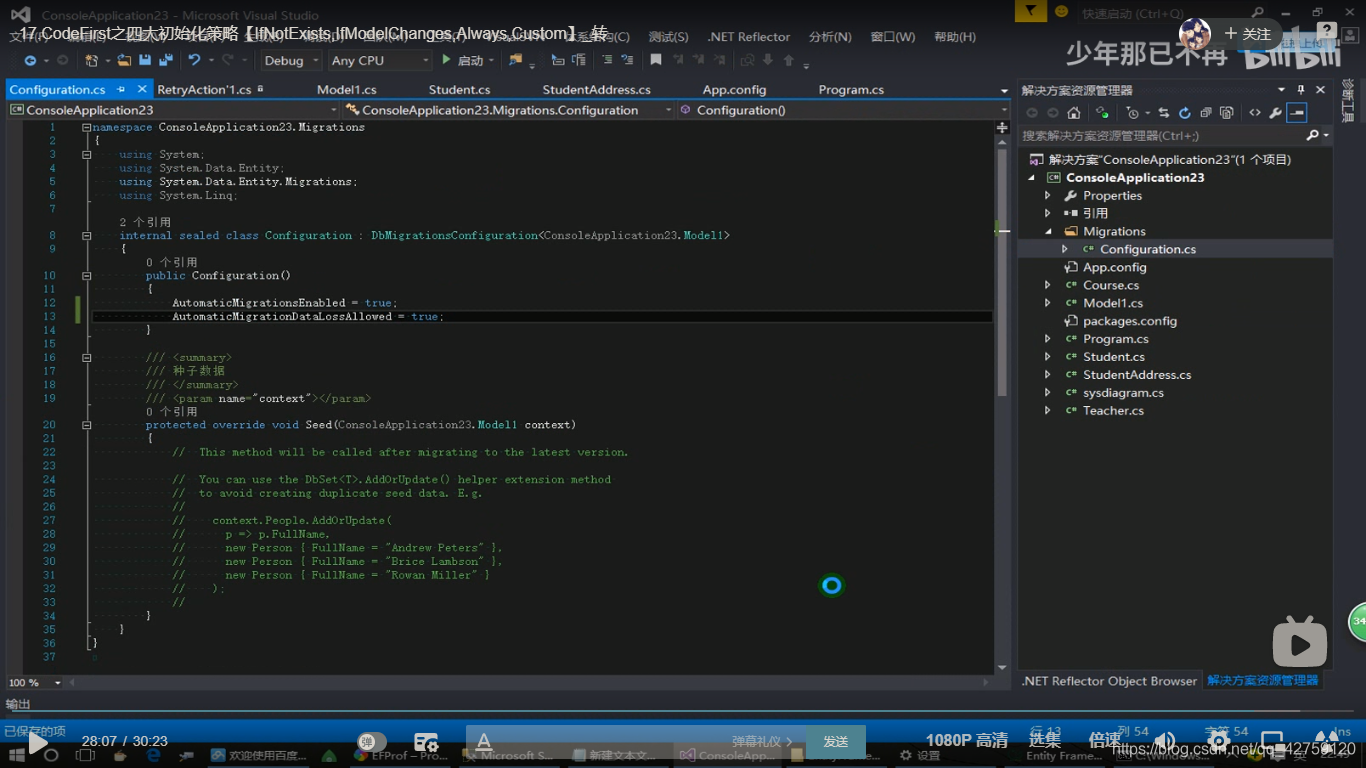Image resolution: width=1366 pixels, height=768 pixels.
Task: Open the 测试(S) menu
Action: click(x=668, y=37)
